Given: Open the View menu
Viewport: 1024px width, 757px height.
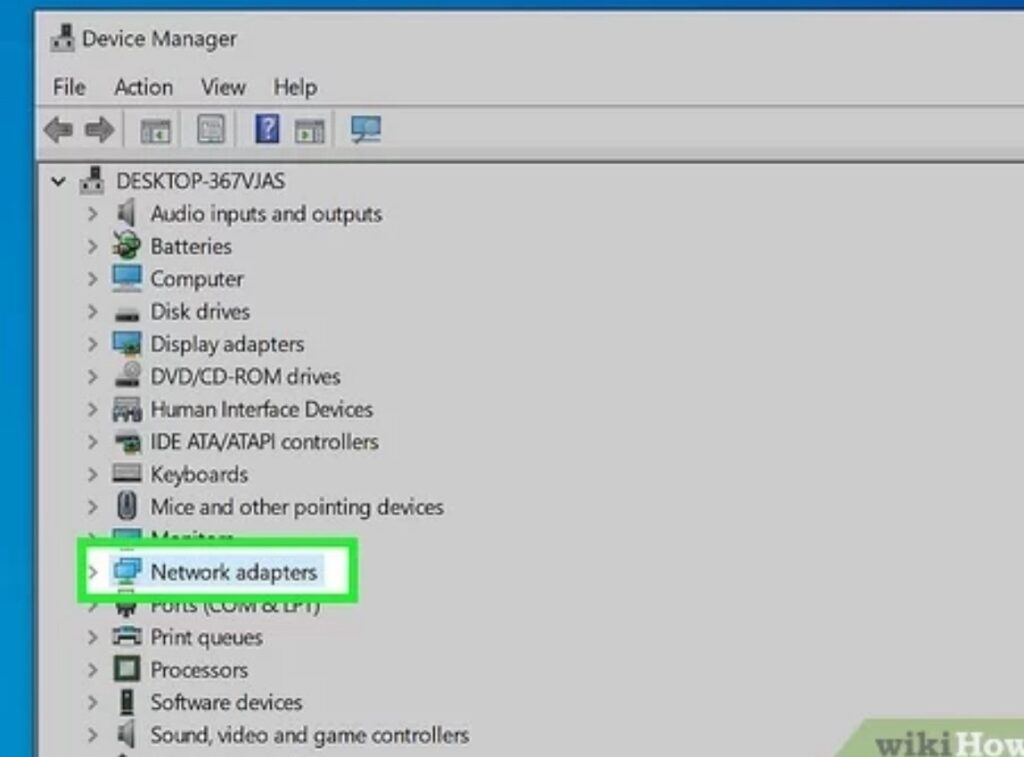Looking at the screenshot, I should point(223,87).
